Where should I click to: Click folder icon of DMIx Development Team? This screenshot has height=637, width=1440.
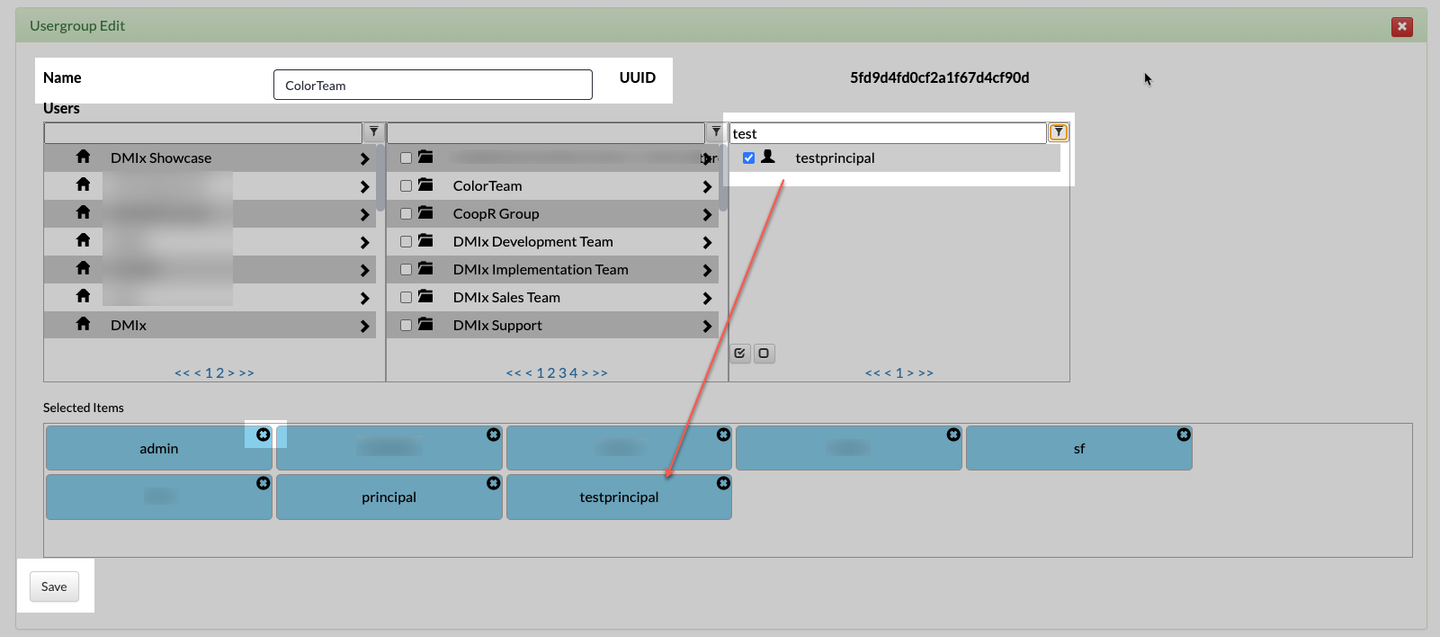[426, 241]
